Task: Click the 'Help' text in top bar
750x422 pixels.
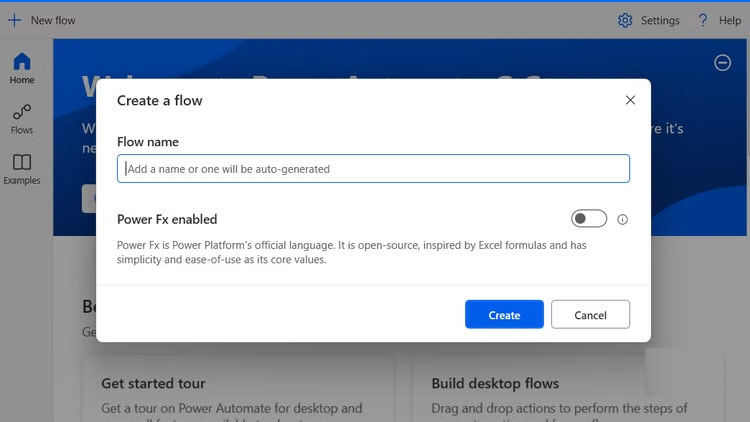Action: pyautogui.click(x=729, y=20)
